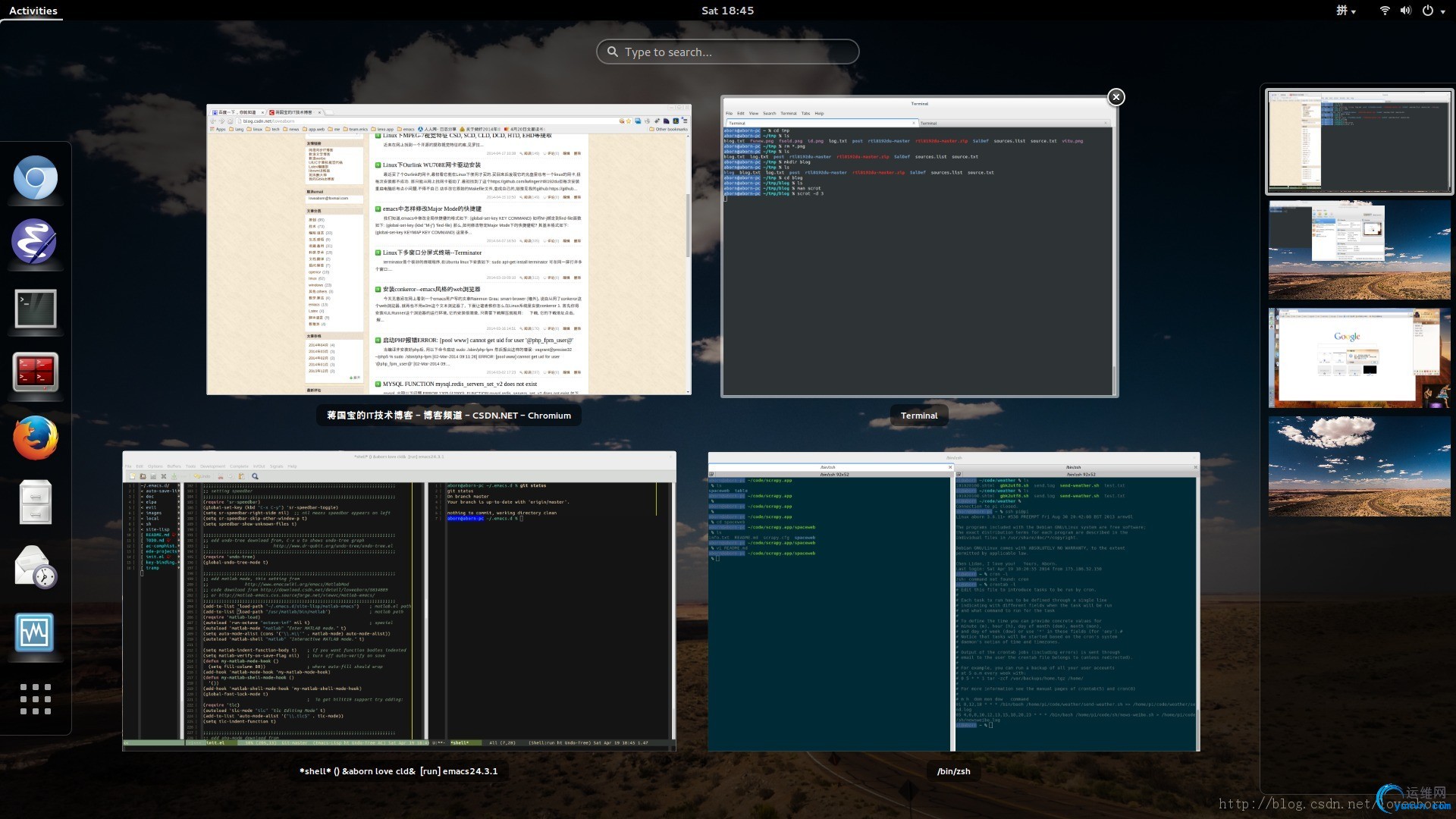Screen dimensions: 1456x819
Task: Open Files file cabinet icon
Action: (x=35, y=502)
